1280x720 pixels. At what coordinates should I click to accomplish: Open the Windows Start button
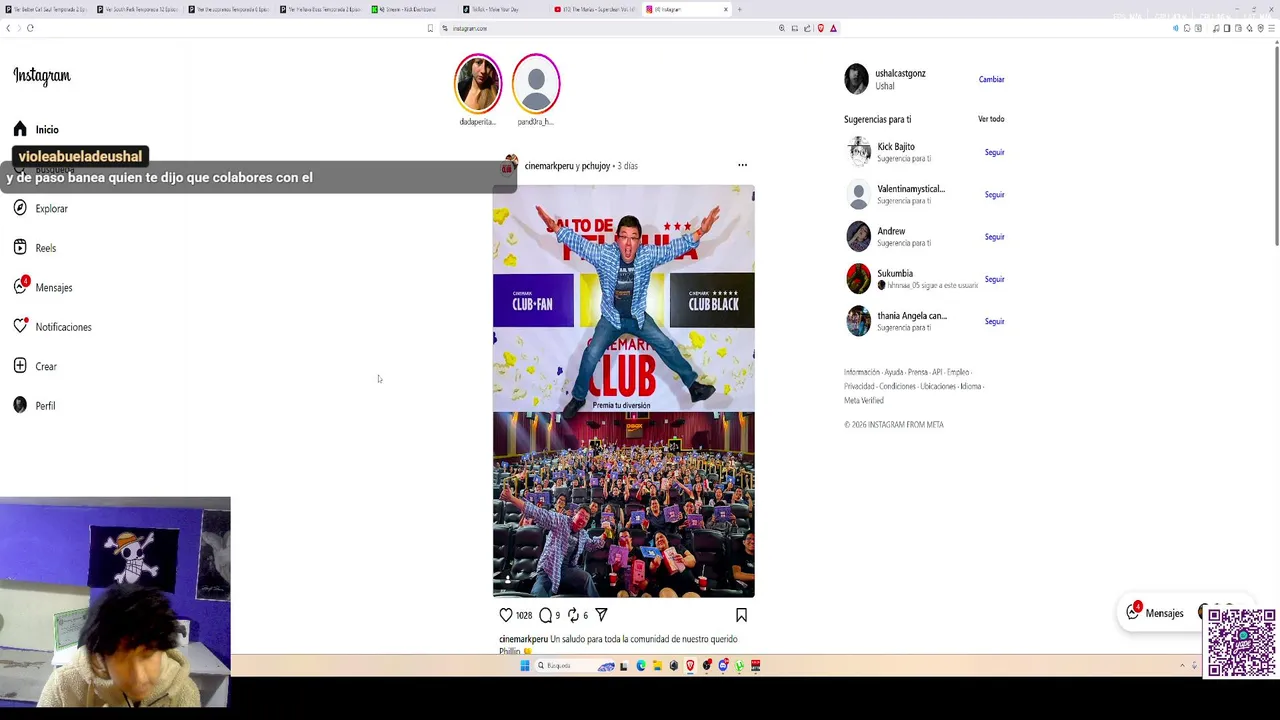coord(525,665)
